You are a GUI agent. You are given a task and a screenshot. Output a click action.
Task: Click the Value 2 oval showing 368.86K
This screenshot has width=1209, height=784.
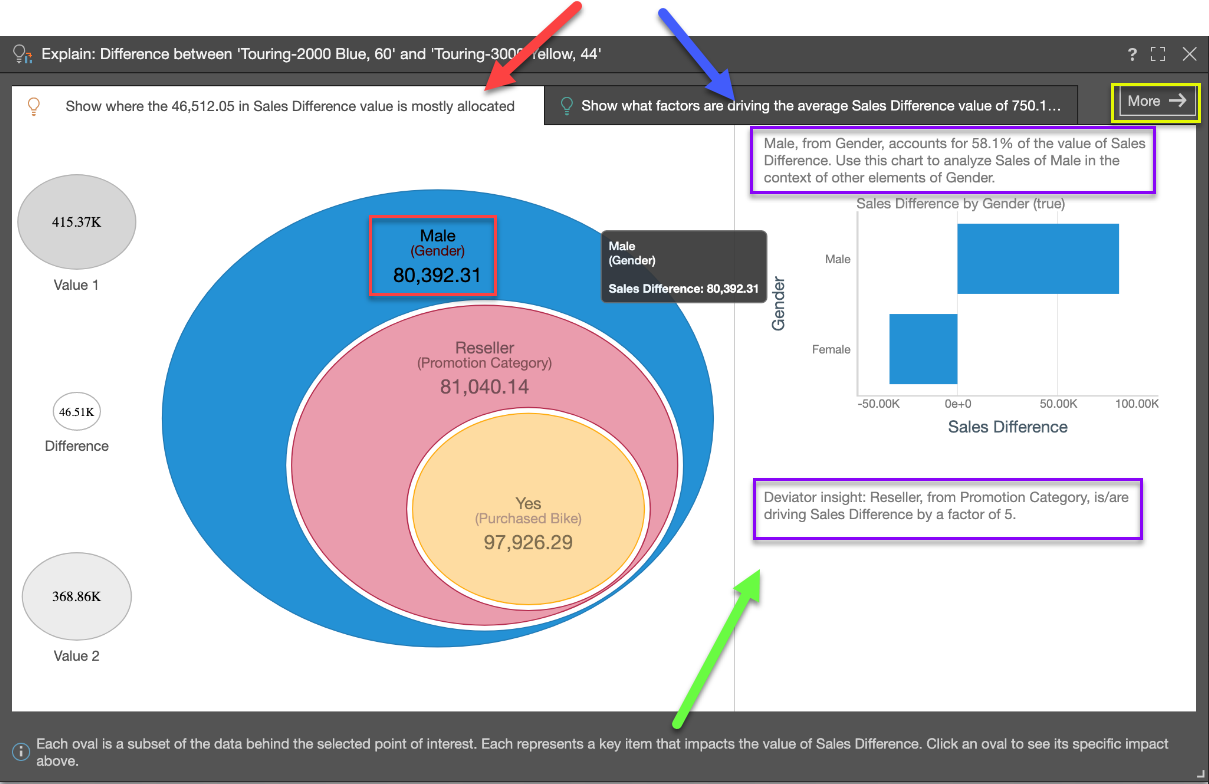coord(77,596)
